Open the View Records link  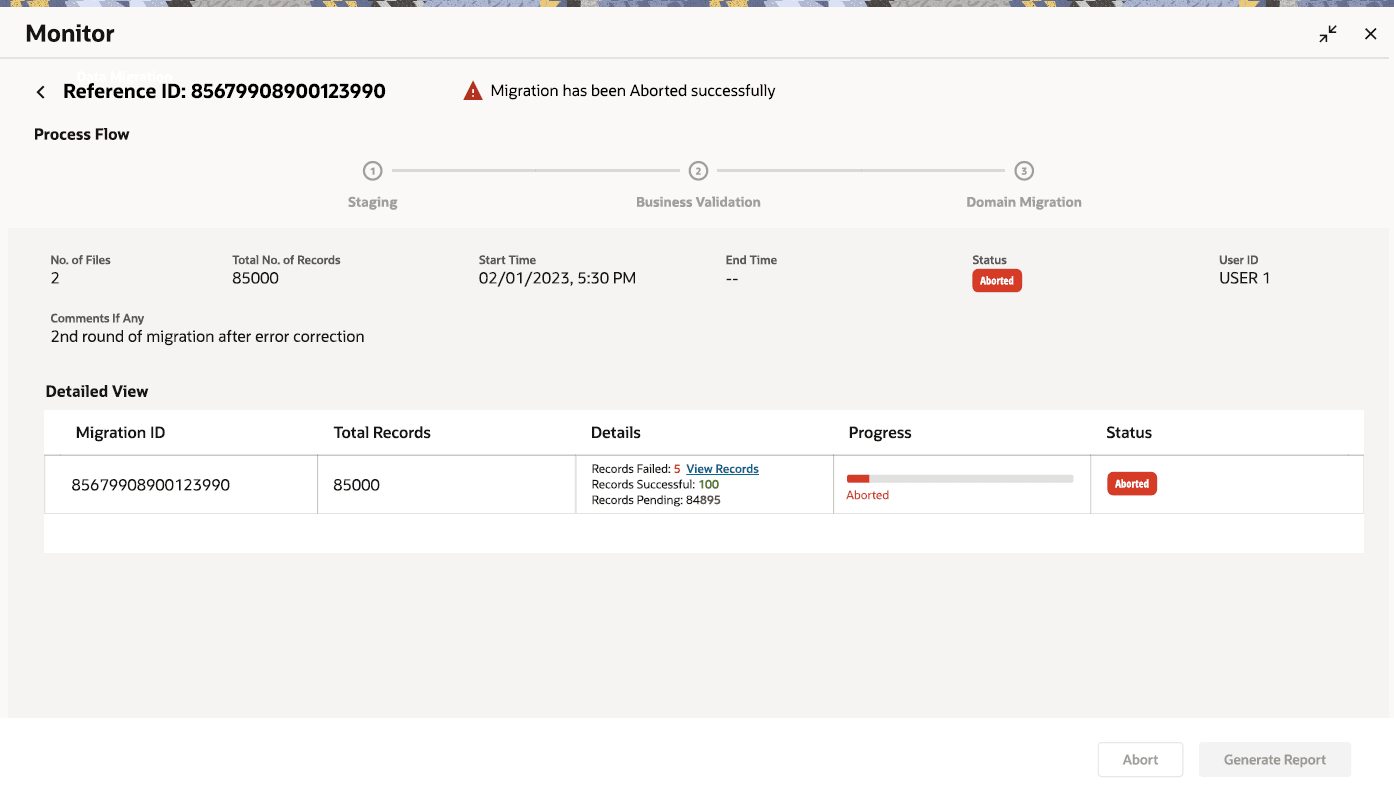[x=722, y=469]
